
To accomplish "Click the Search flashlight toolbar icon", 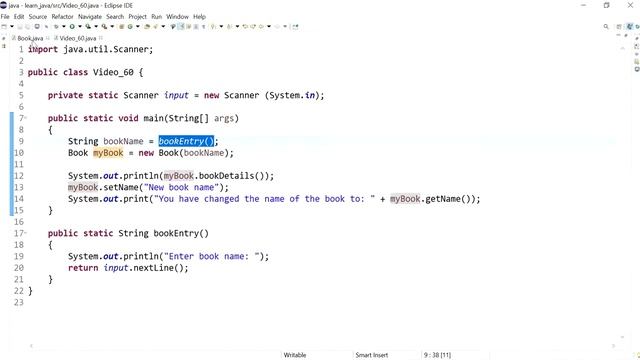I will pos(155,27).
